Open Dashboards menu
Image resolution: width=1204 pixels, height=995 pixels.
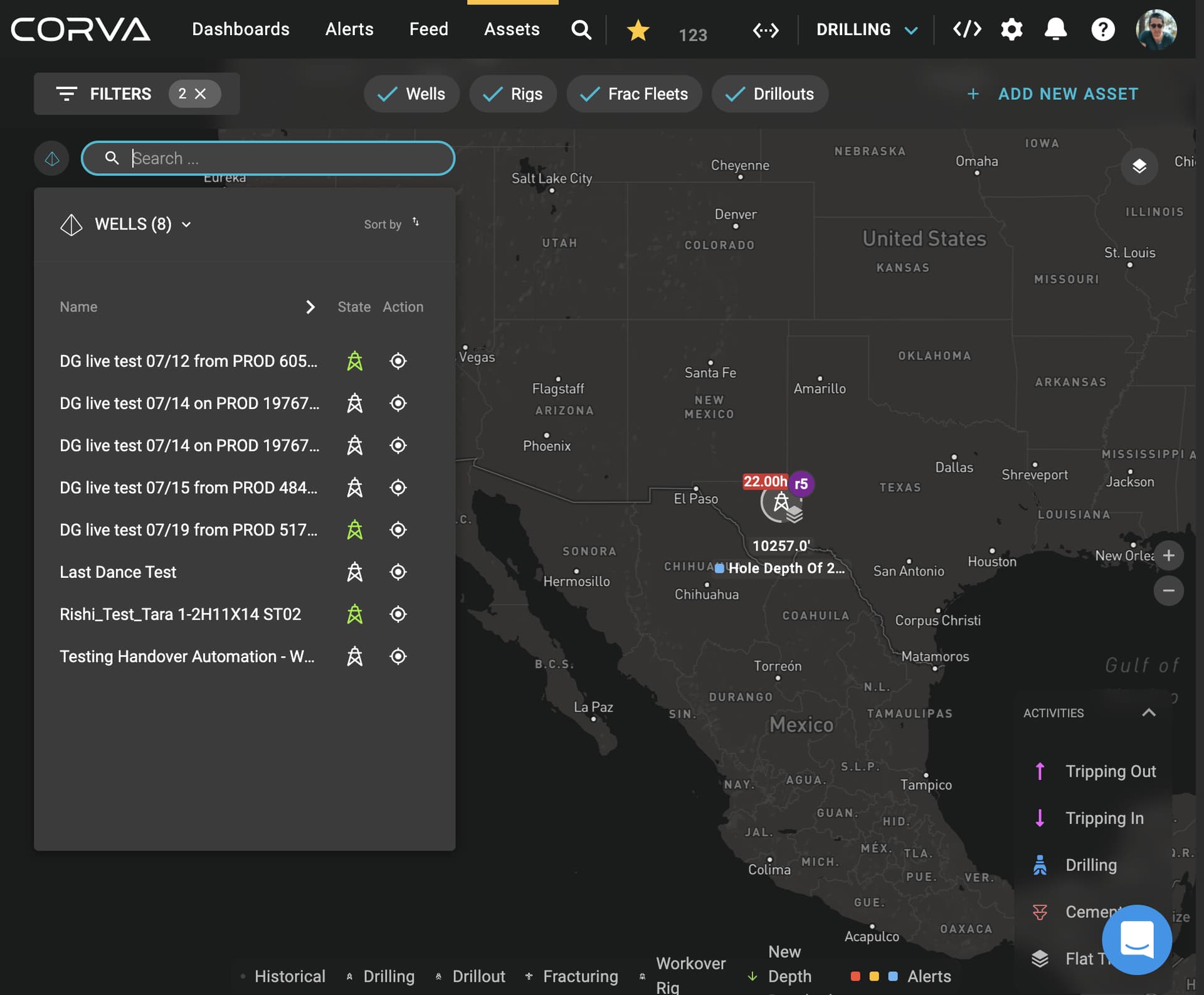click(241, 29)
